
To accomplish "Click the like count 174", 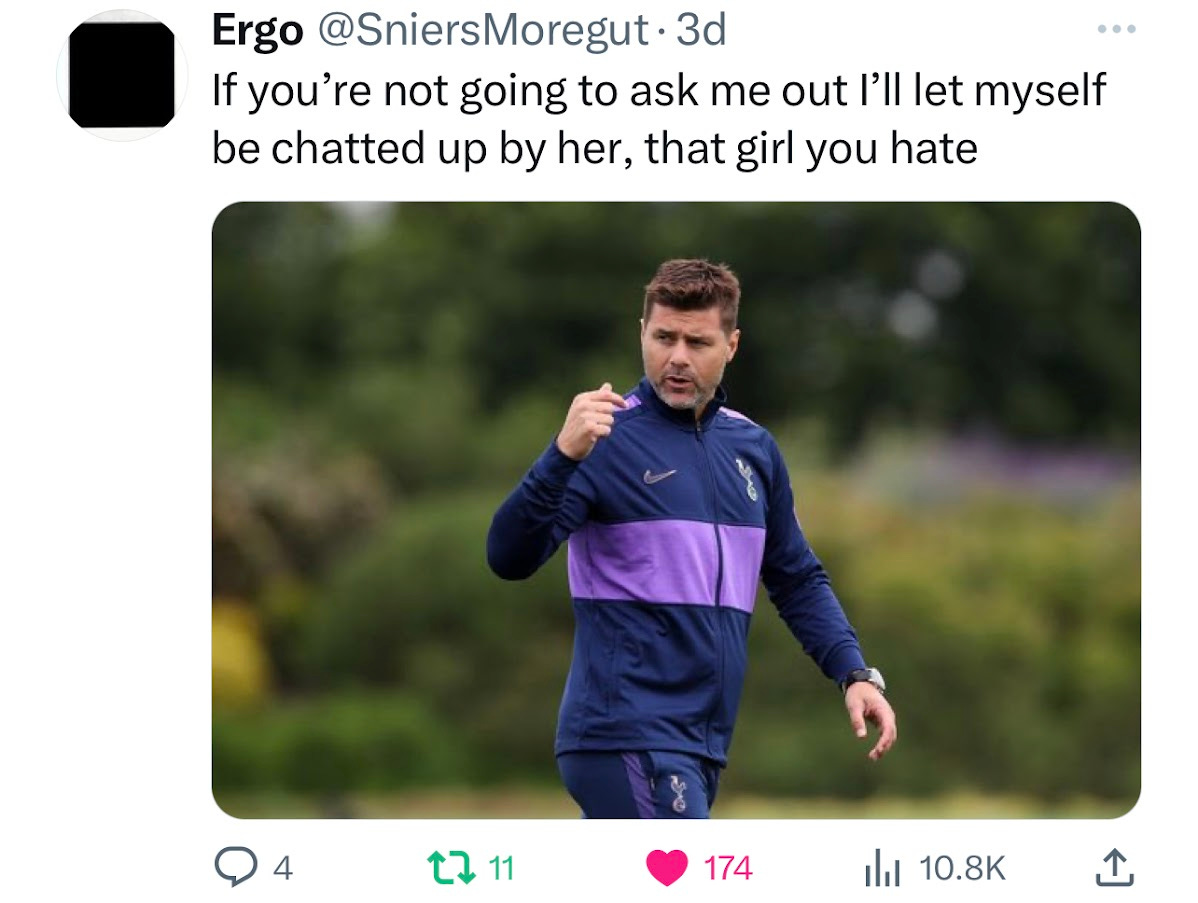I will pos(727,869).
